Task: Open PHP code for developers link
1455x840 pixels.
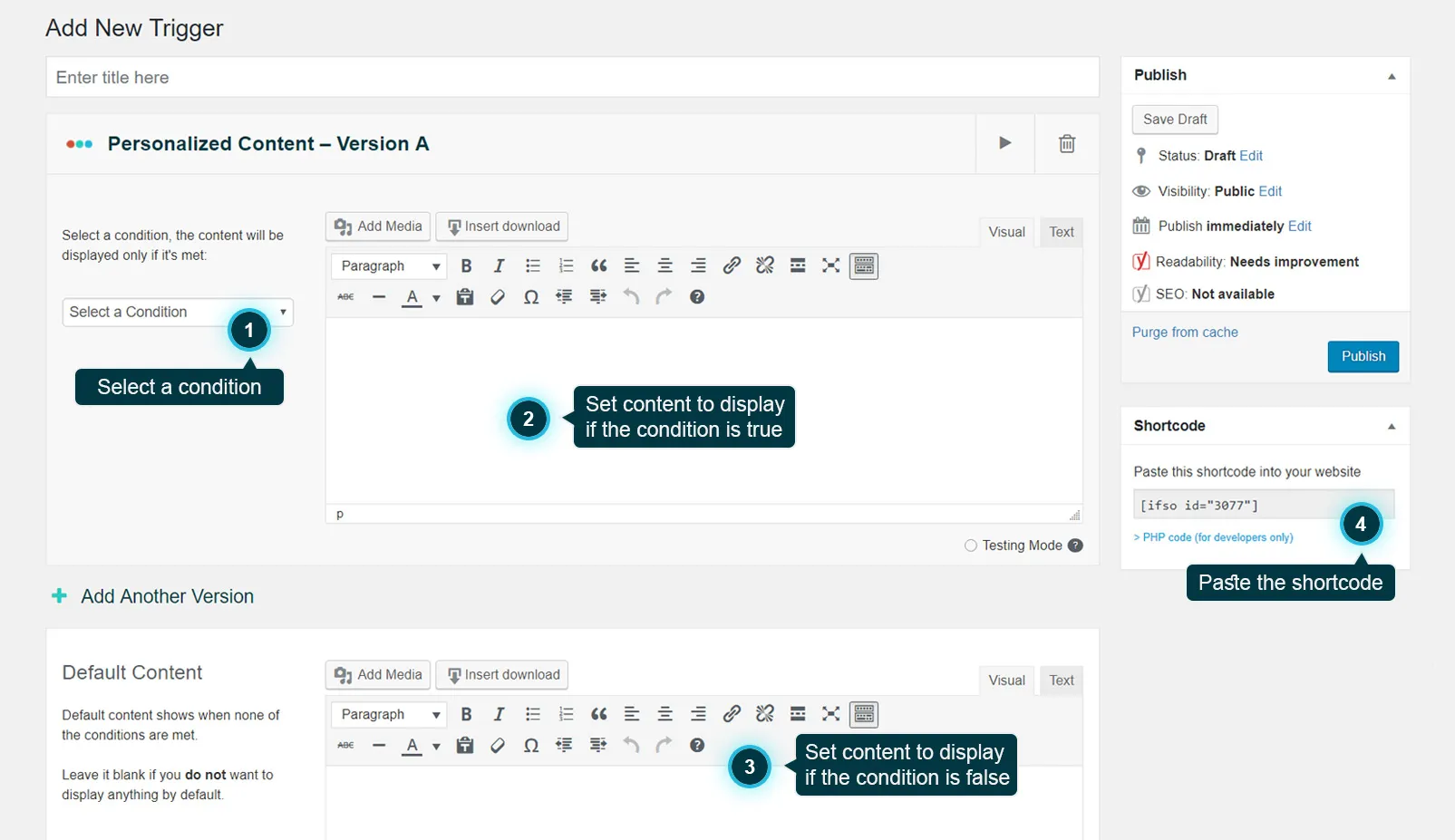Action: click(1213, 536)
